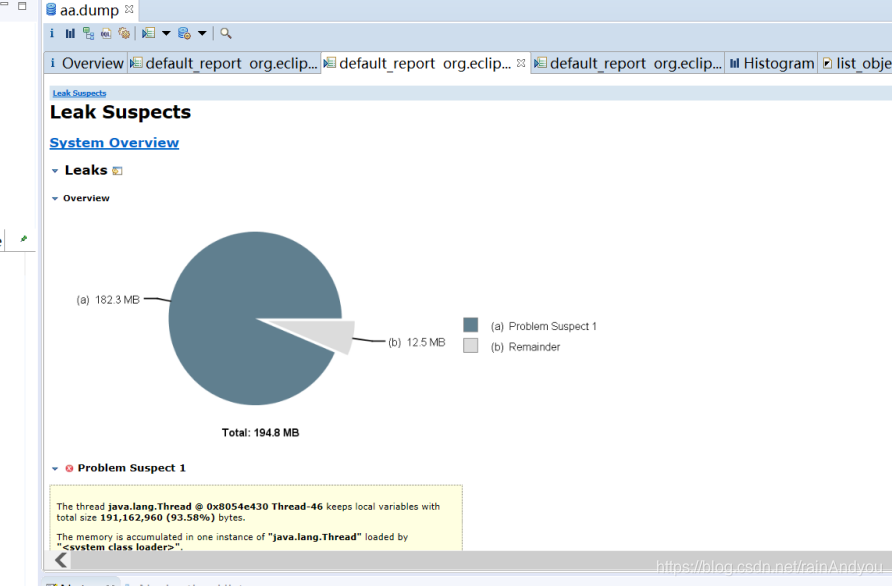Click the 'Thread-46' thread description text

click(297, 506)
